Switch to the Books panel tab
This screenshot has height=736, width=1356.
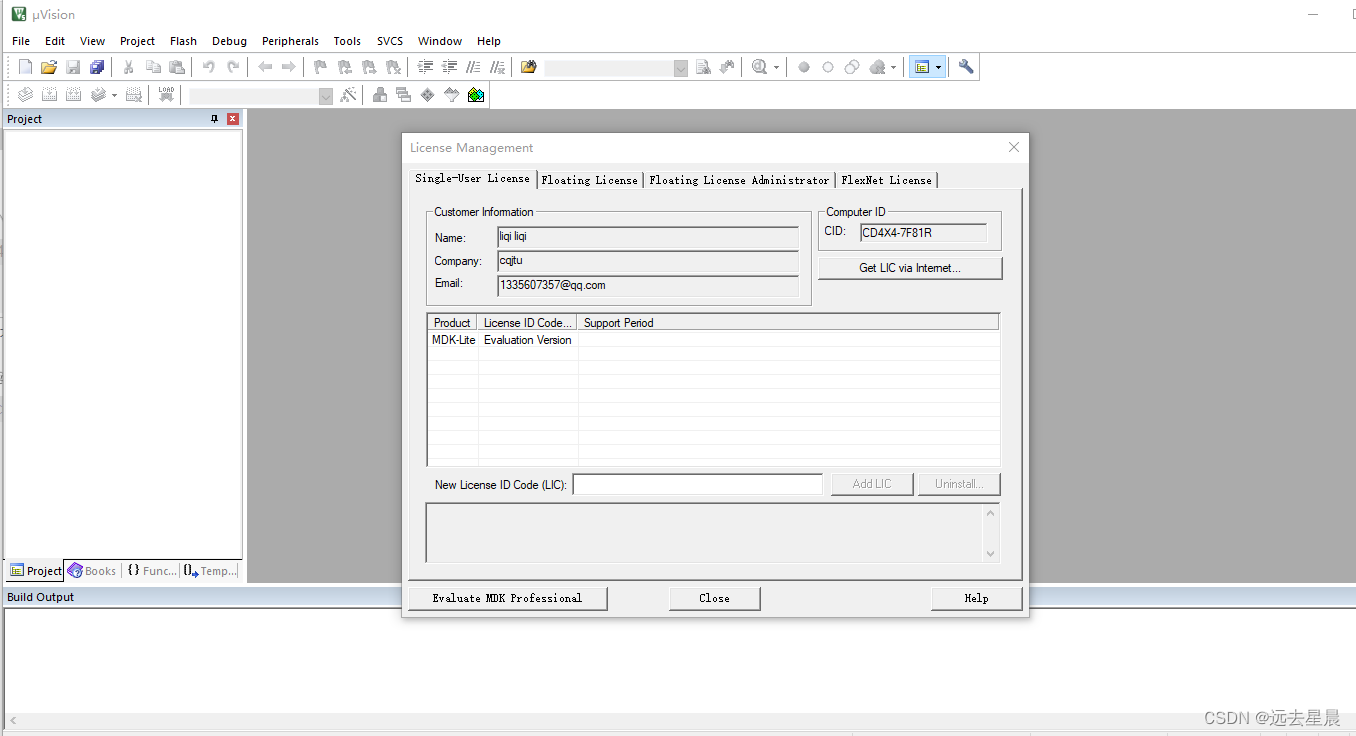tap(92, 571)
